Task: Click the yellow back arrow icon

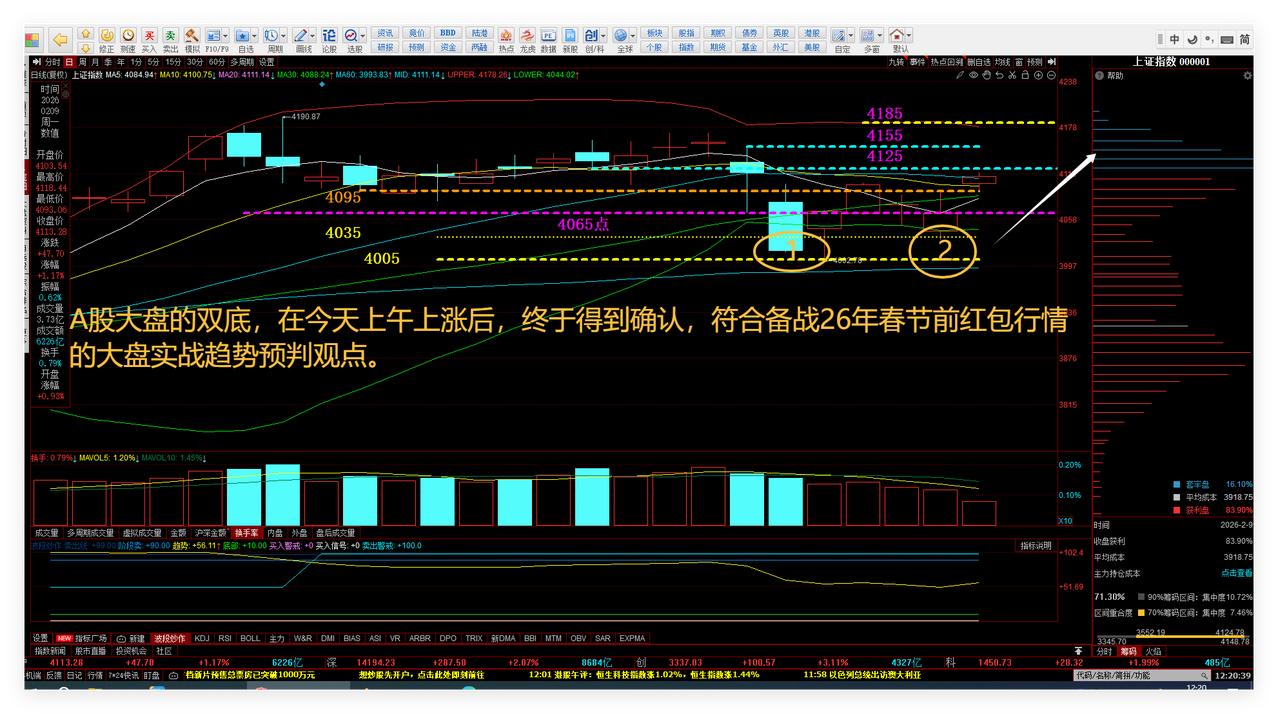Action: (60, 40)
